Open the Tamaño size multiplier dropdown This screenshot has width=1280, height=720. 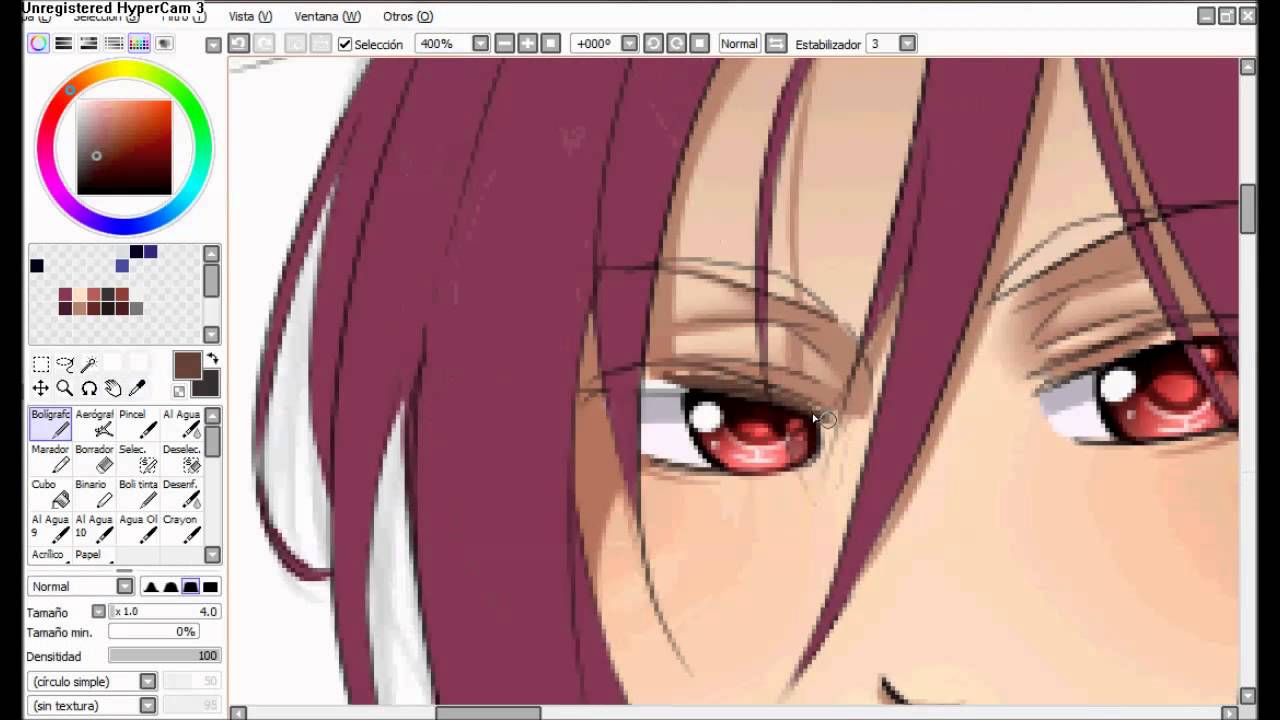(98, 611)
